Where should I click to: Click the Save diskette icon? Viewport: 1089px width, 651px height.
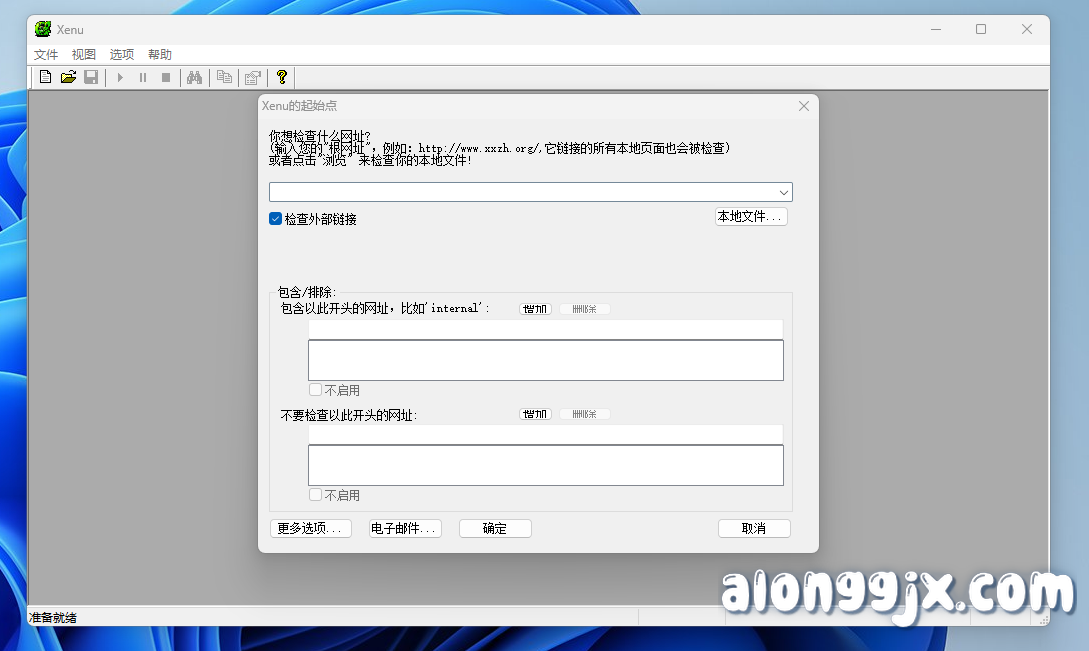91,77
